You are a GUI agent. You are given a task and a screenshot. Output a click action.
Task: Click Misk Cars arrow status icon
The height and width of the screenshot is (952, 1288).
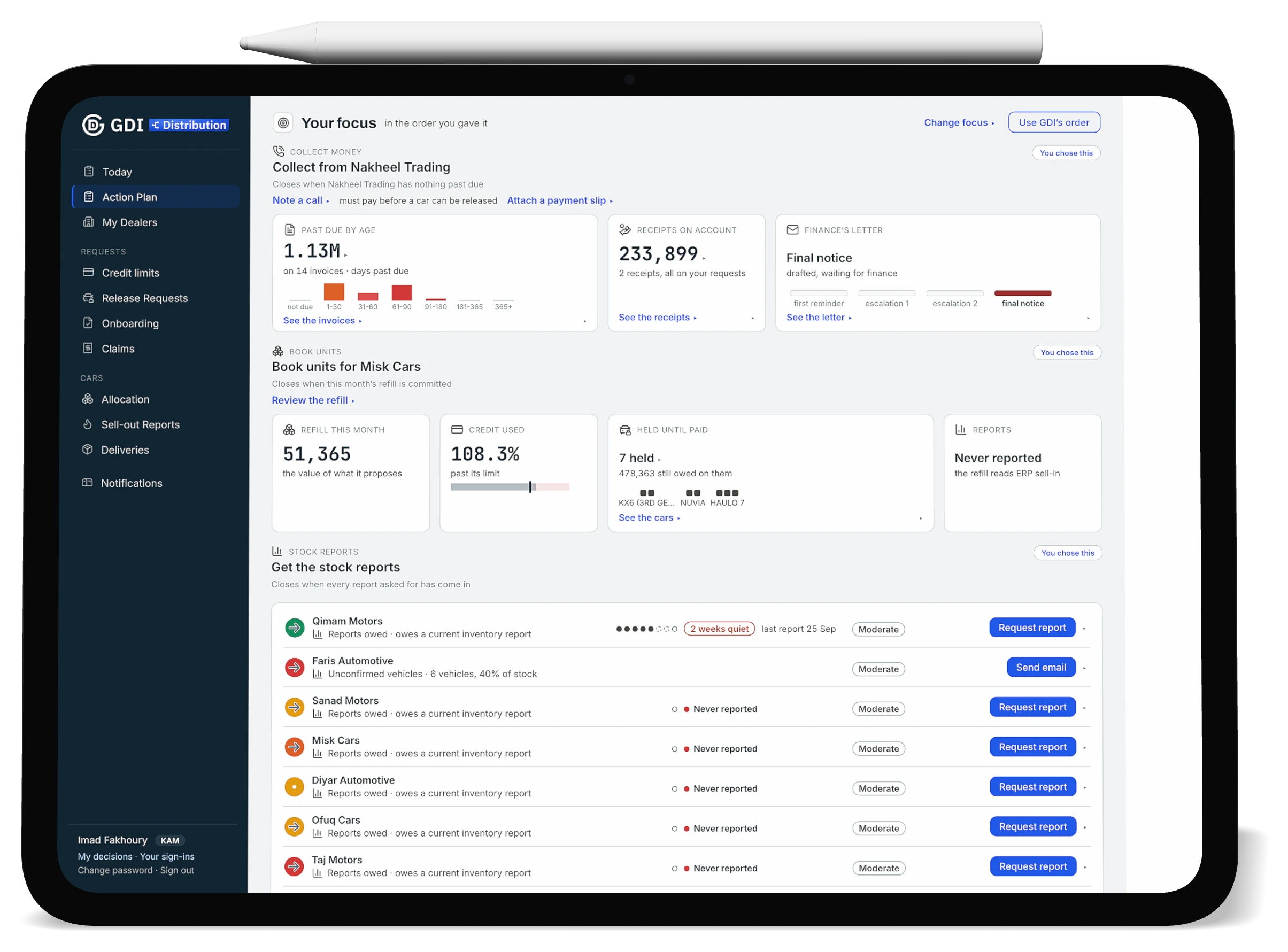(295, 747)
